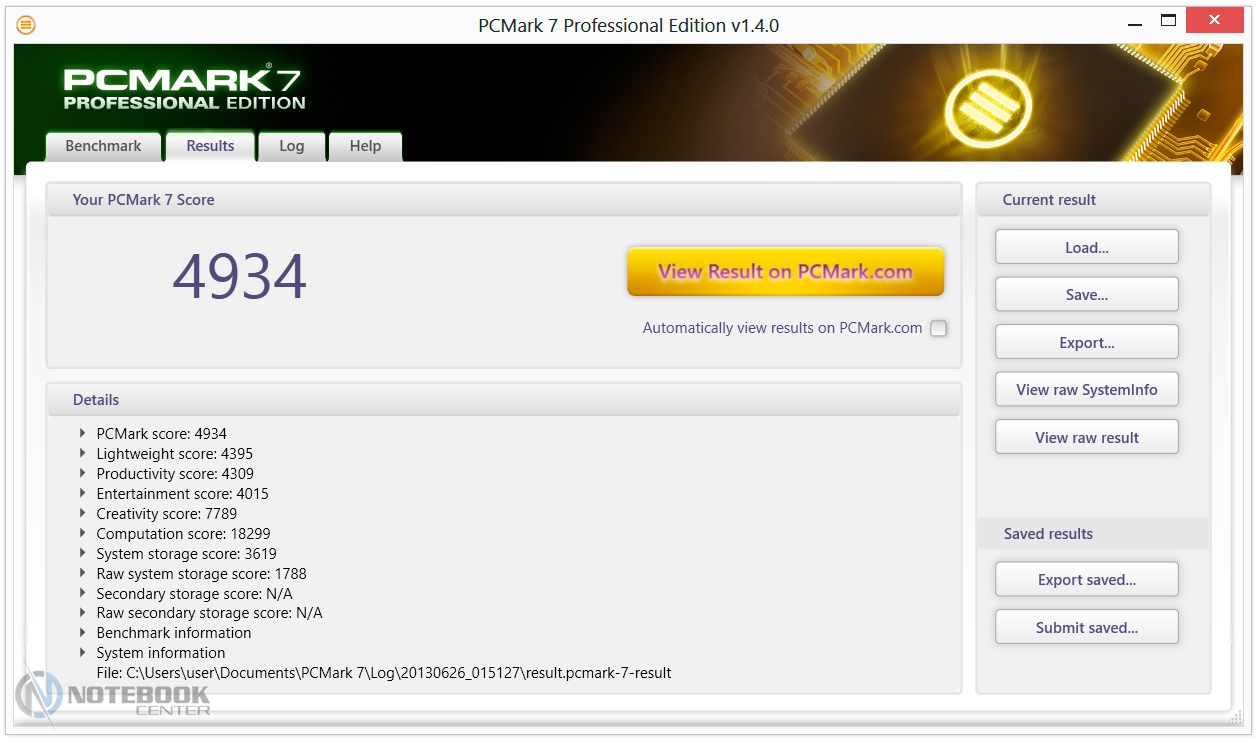Click the orange app menu icon in title bar

(26, 25)
